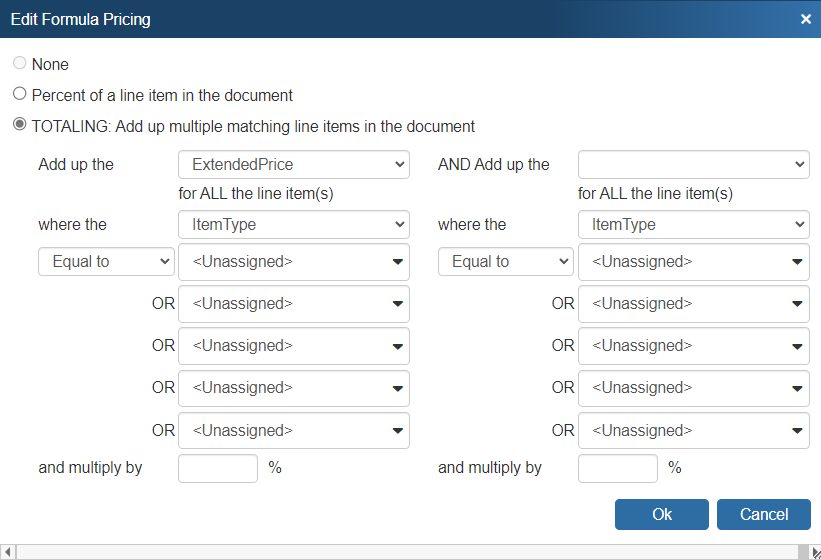Viewport: 821px width, 560px height.
Task: Select the None radio option
Action: click(x=19, y=64)
